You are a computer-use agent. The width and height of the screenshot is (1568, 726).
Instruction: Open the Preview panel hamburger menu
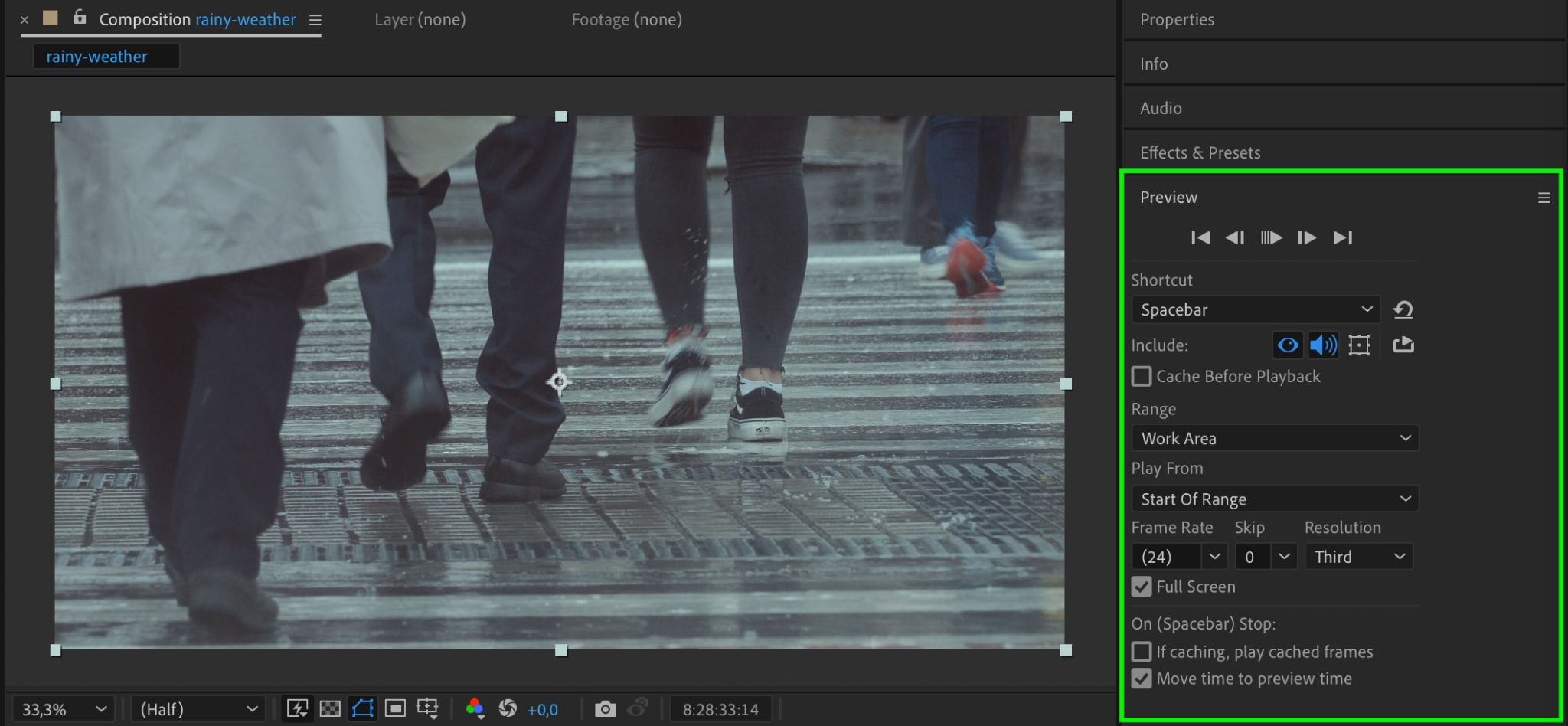(1543, 198)
